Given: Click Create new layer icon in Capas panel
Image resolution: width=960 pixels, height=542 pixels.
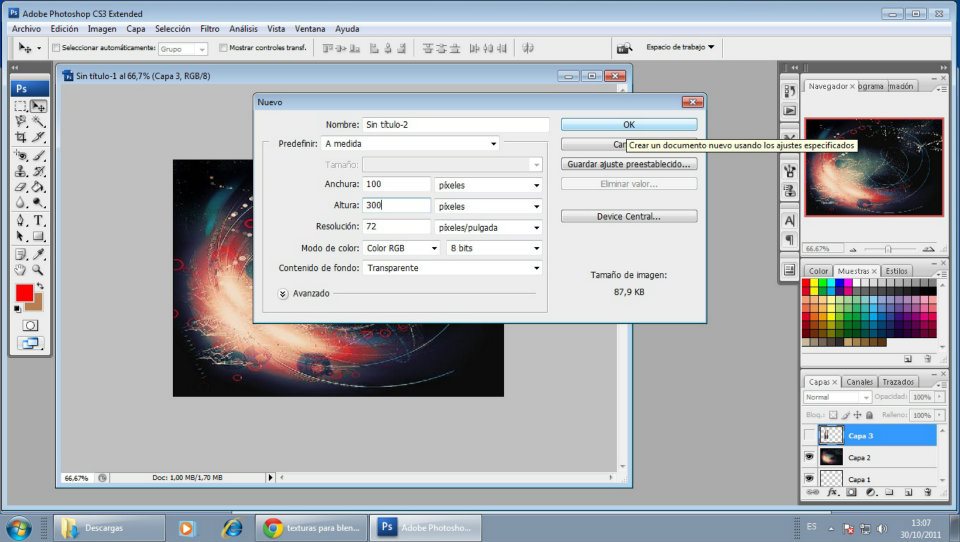Looking at the screenshot, I should coord(909,492).
